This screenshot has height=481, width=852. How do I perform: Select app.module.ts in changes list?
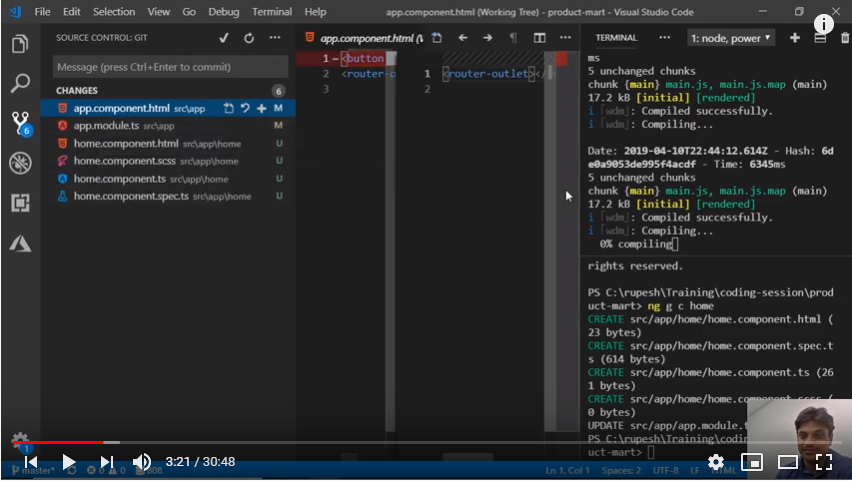pos(168,126)
